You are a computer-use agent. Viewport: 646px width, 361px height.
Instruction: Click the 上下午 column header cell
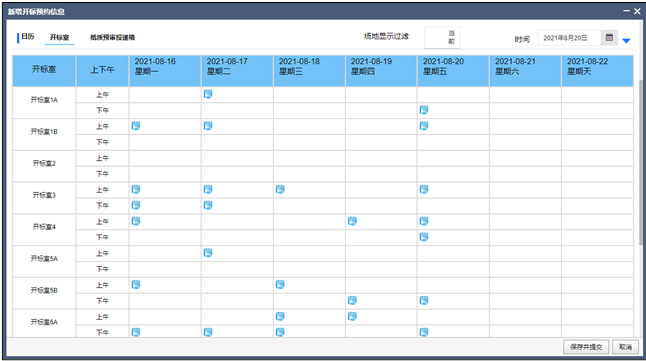(103, 71)
